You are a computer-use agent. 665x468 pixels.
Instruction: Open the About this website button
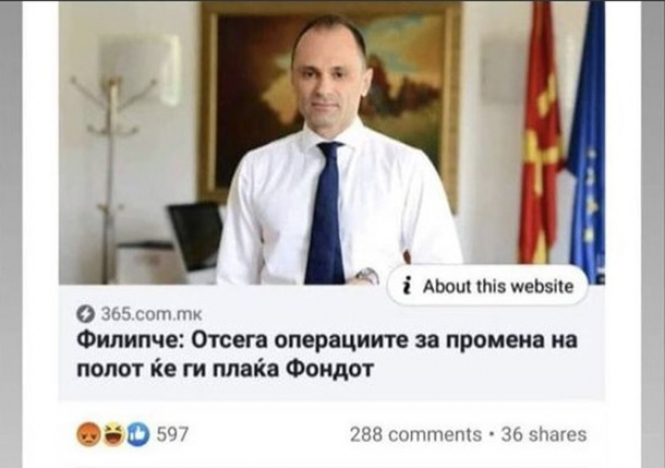[x=488, y=286]
